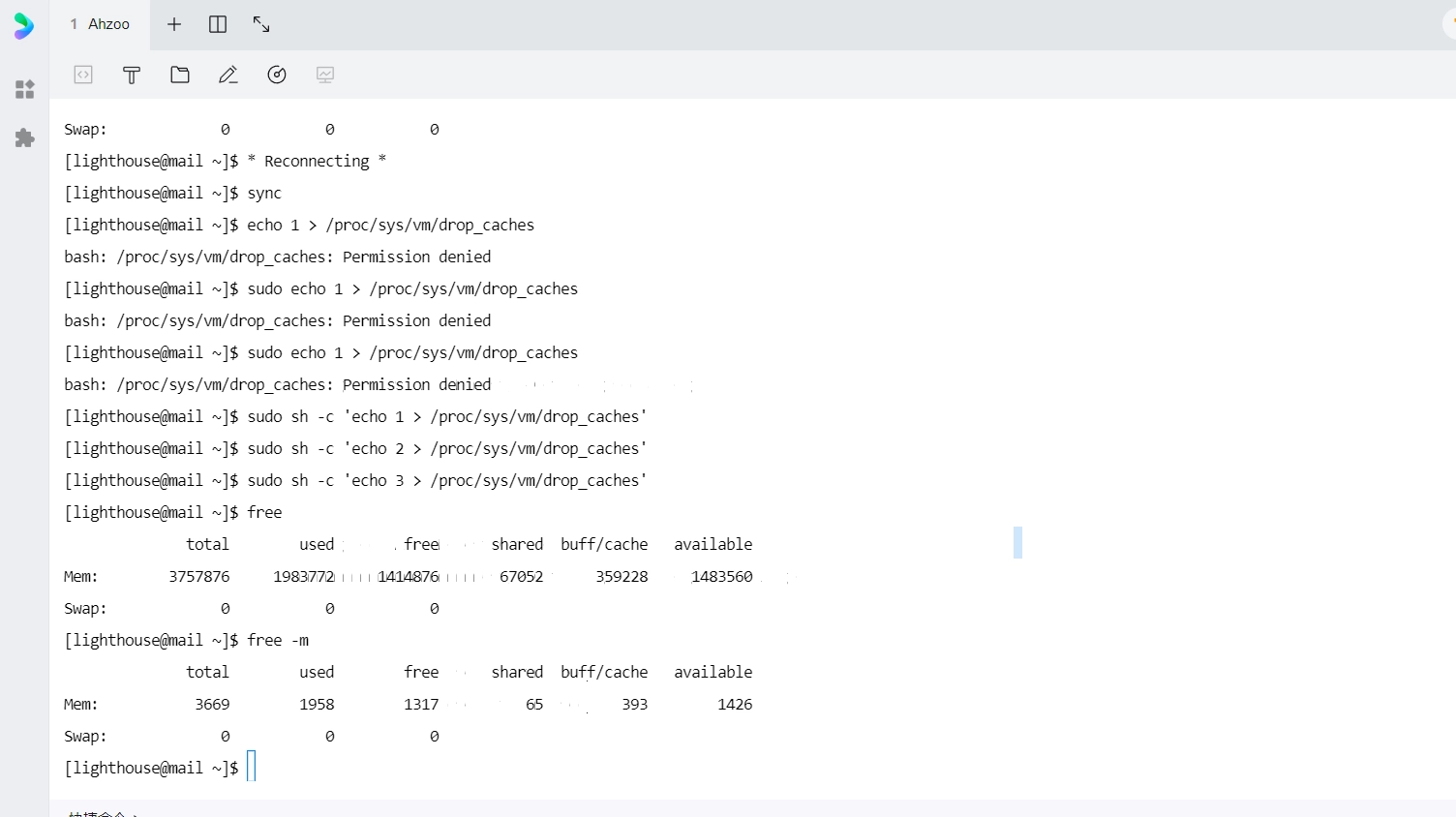Viewport: 1456px width, 817px height.
Task: Click the 'free -m' command line
Action: [x=278, y=640]
